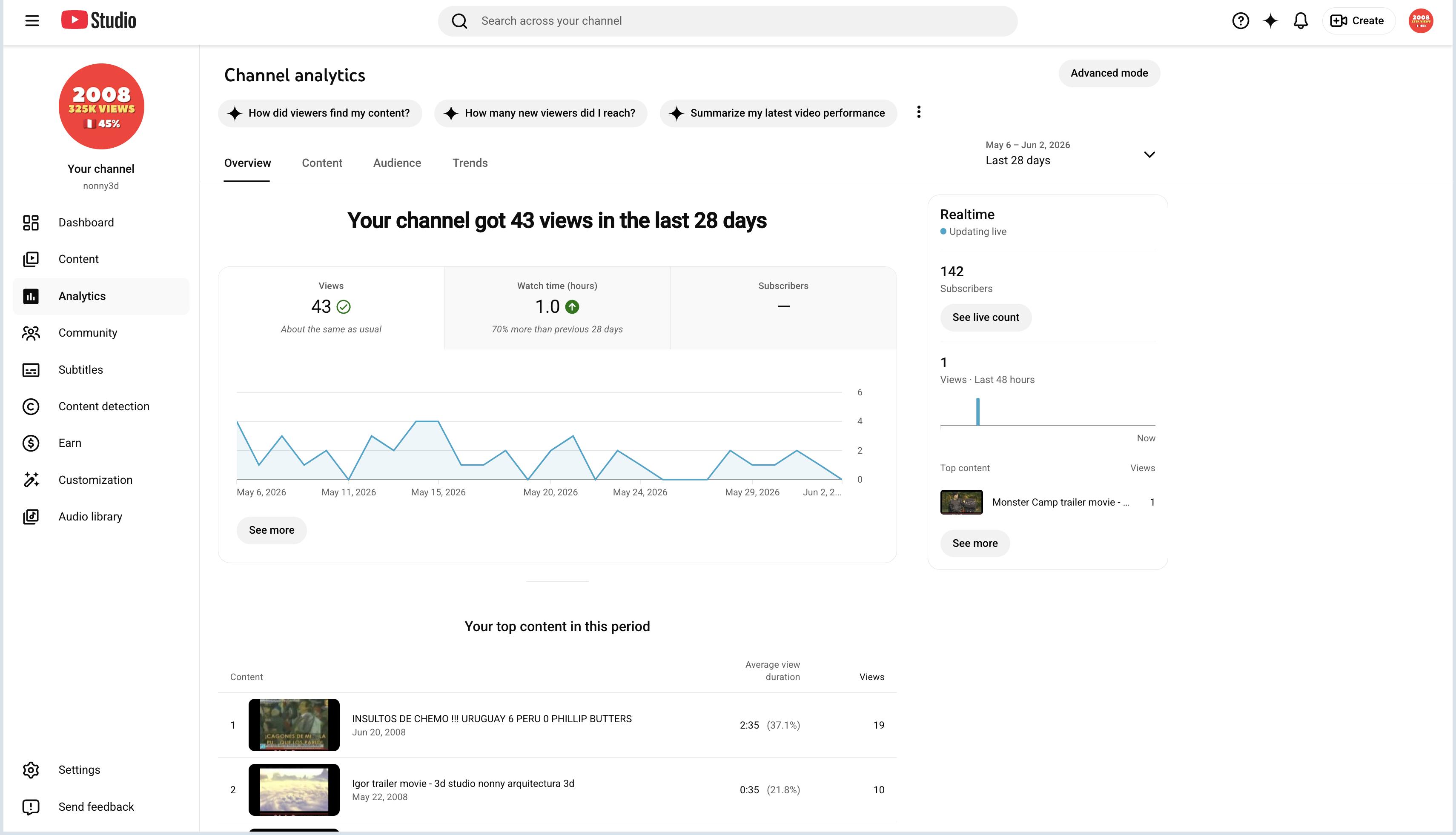Open the three-dot more prompts menu

pyautogui.click(x=918, y=112)
